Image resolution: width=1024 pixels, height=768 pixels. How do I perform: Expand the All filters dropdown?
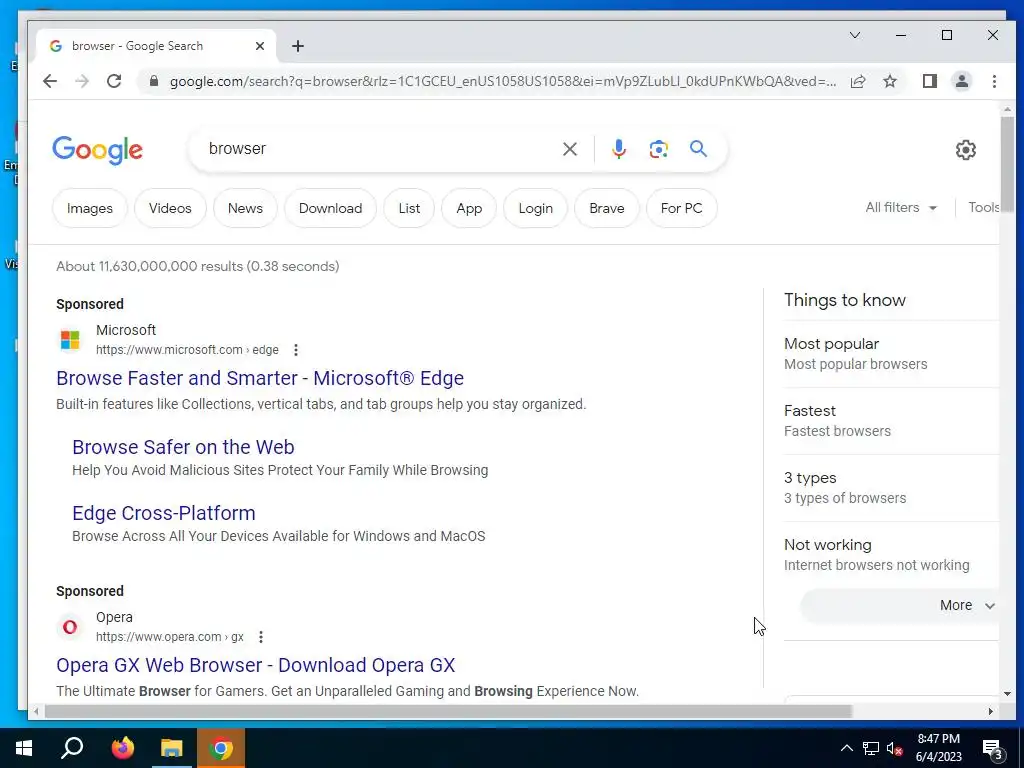[x=901, y=208]
